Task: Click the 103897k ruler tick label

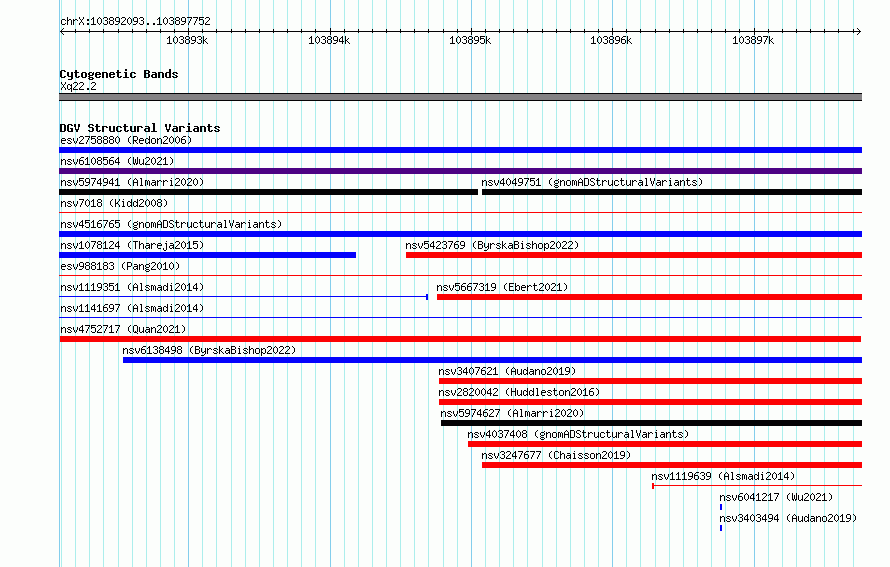Action: [753, 40]
